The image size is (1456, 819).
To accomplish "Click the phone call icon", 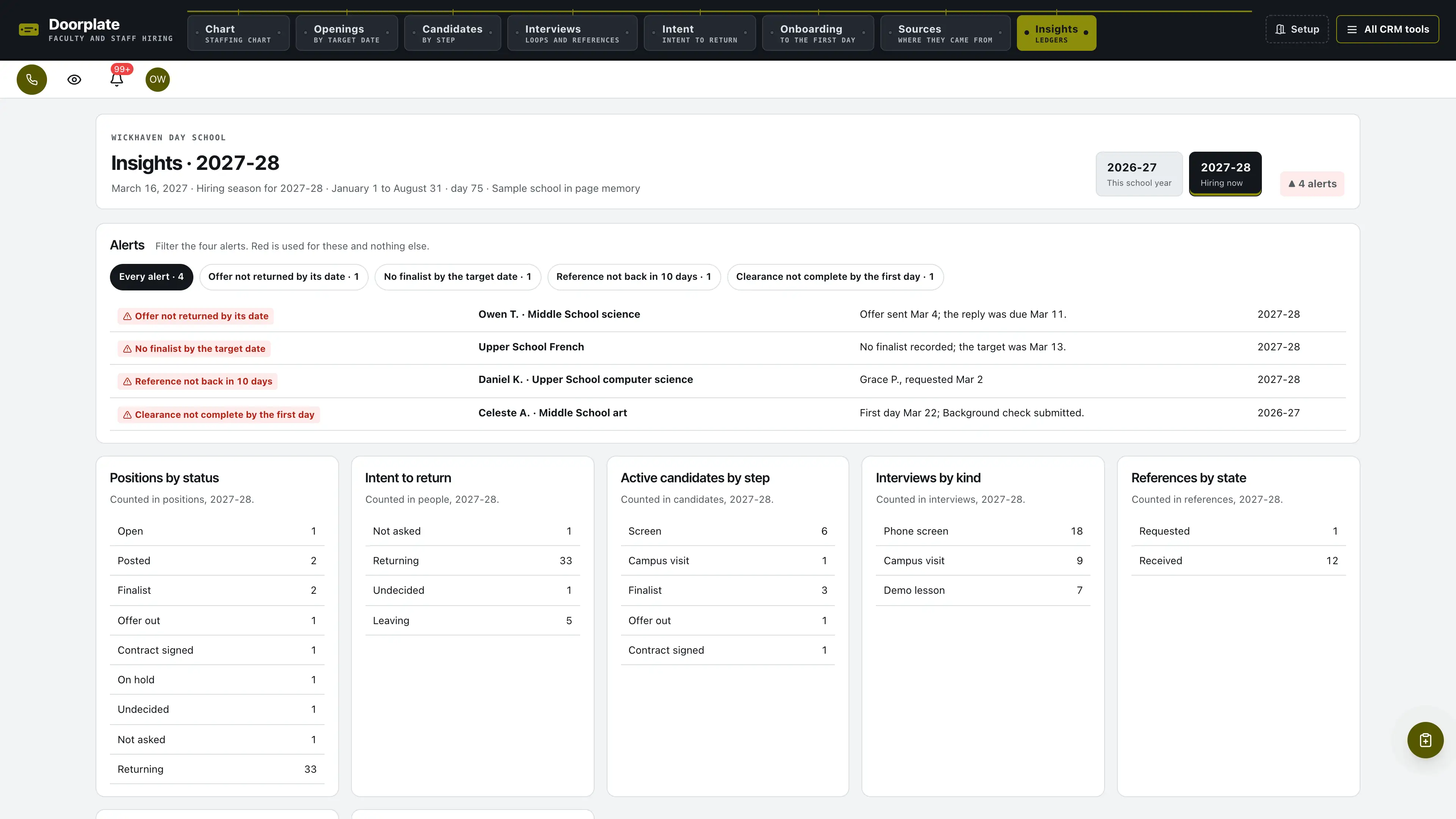I will point(31,80).
